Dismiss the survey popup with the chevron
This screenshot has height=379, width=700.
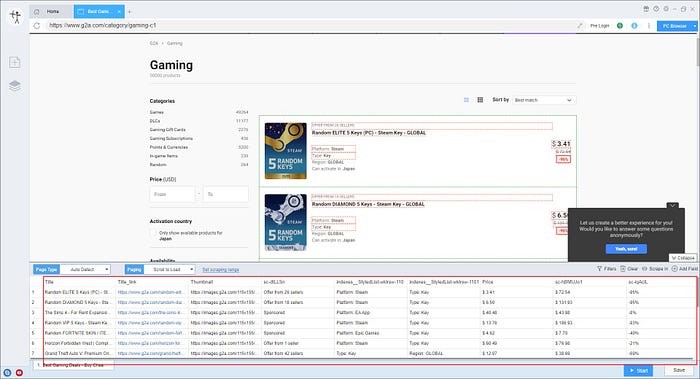[672, 206]
